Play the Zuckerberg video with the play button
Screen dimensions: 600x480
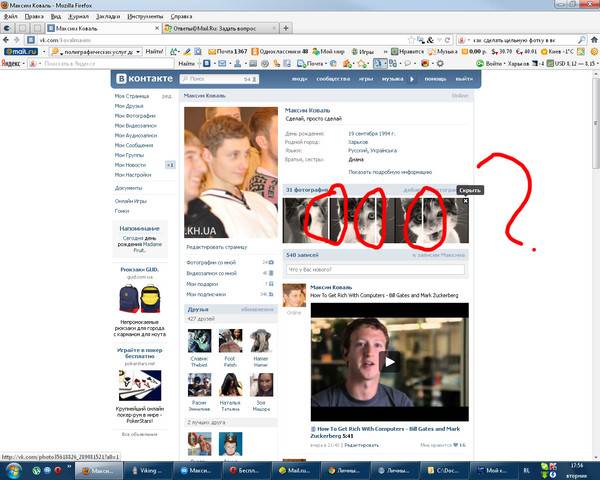pyautogui.click(x=390, y=362)
